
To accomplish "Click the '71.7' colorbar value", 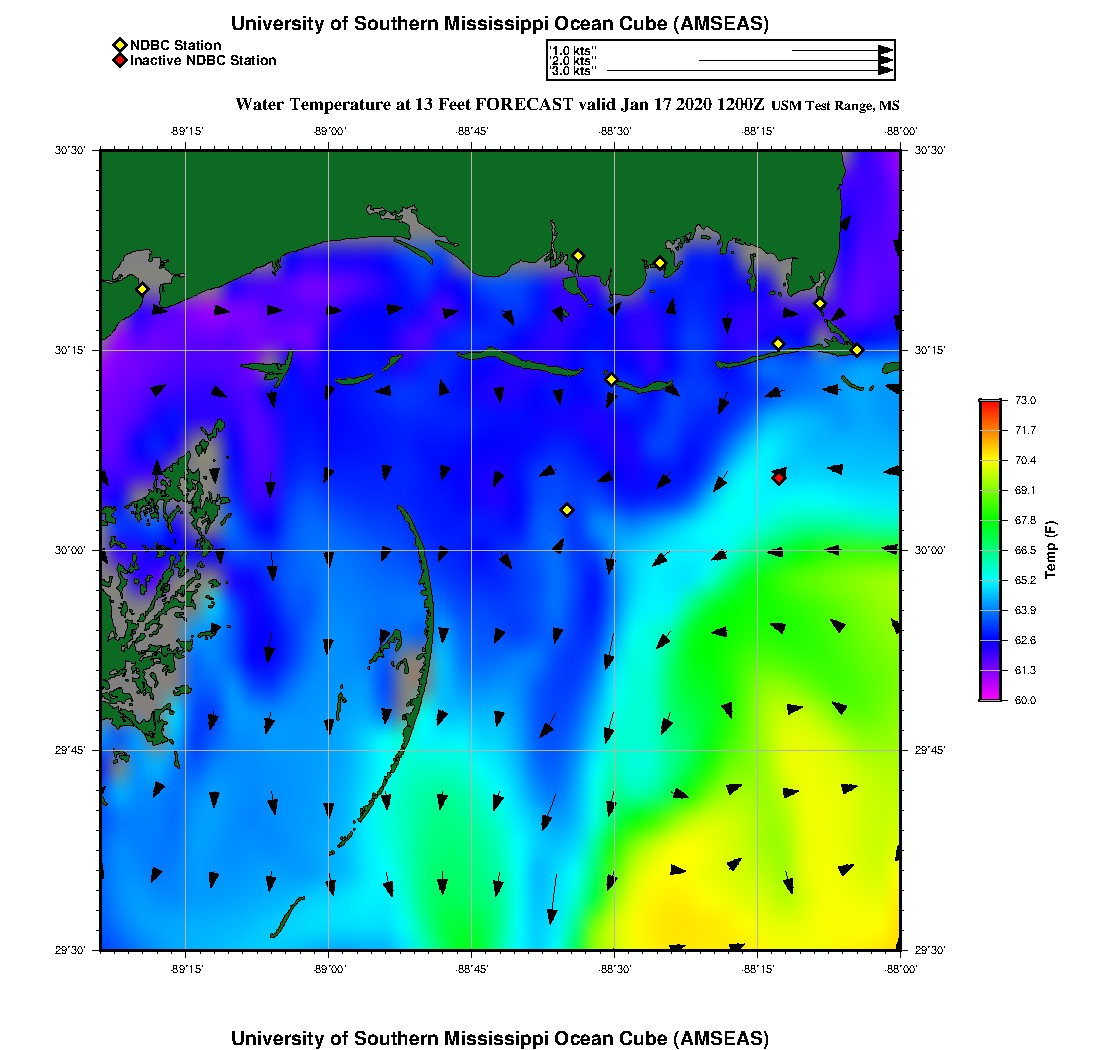I will 1025,431.
